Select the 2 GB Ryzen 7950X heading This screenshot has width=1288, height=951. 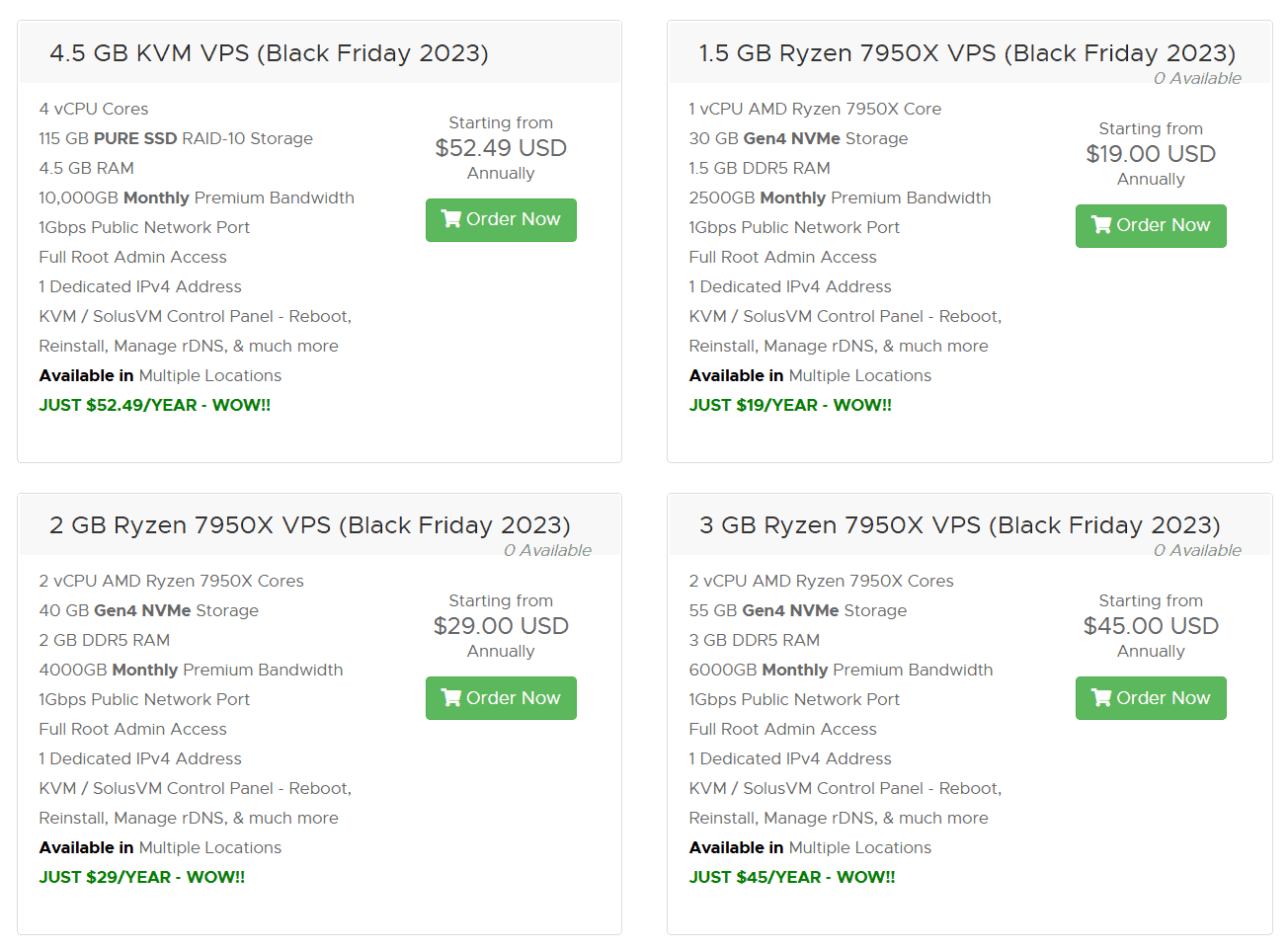click(310, 525)
